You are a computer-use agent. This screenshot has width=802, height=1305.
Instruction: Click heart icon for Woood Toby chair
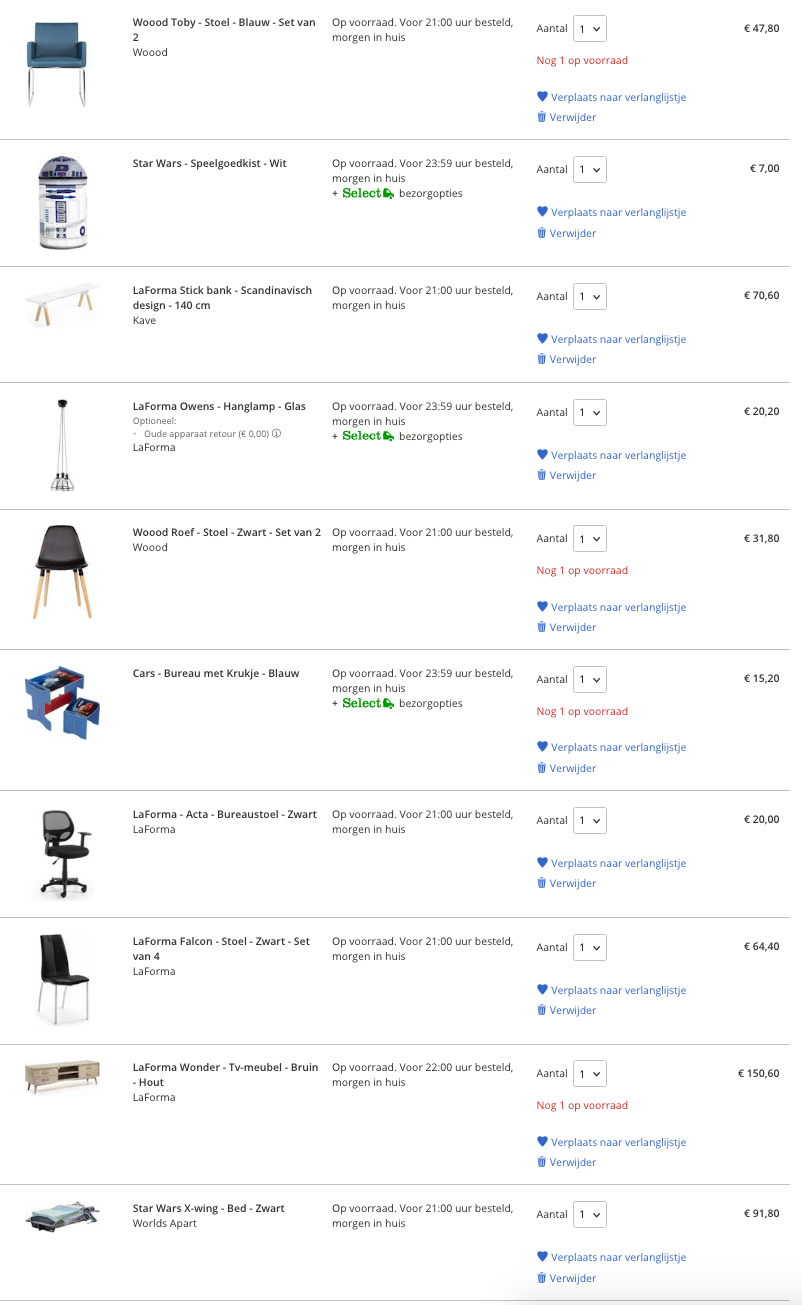[x=543, y=97]
